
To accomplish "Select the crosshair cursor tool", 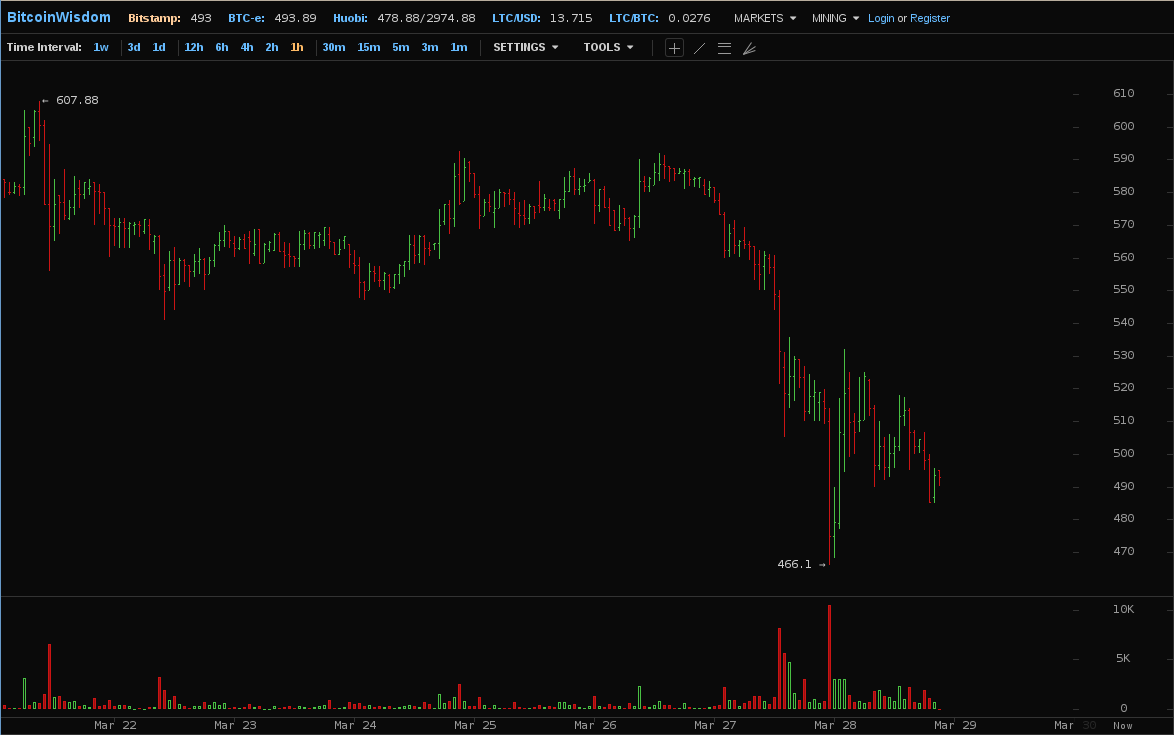I will [x=675, y=48].
